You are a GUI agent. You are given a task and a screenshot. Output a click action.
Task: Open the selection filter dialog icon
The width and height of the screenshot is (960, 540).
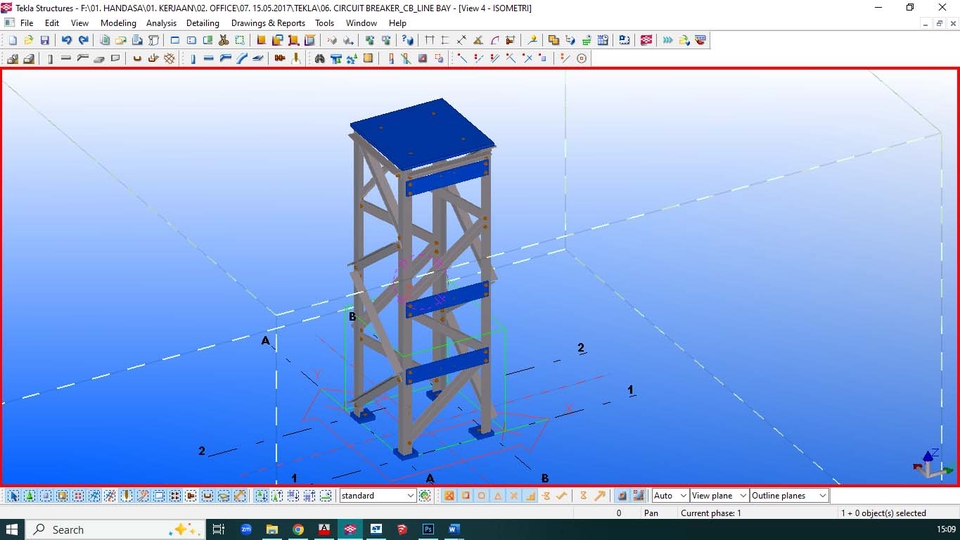pos(425,496)
